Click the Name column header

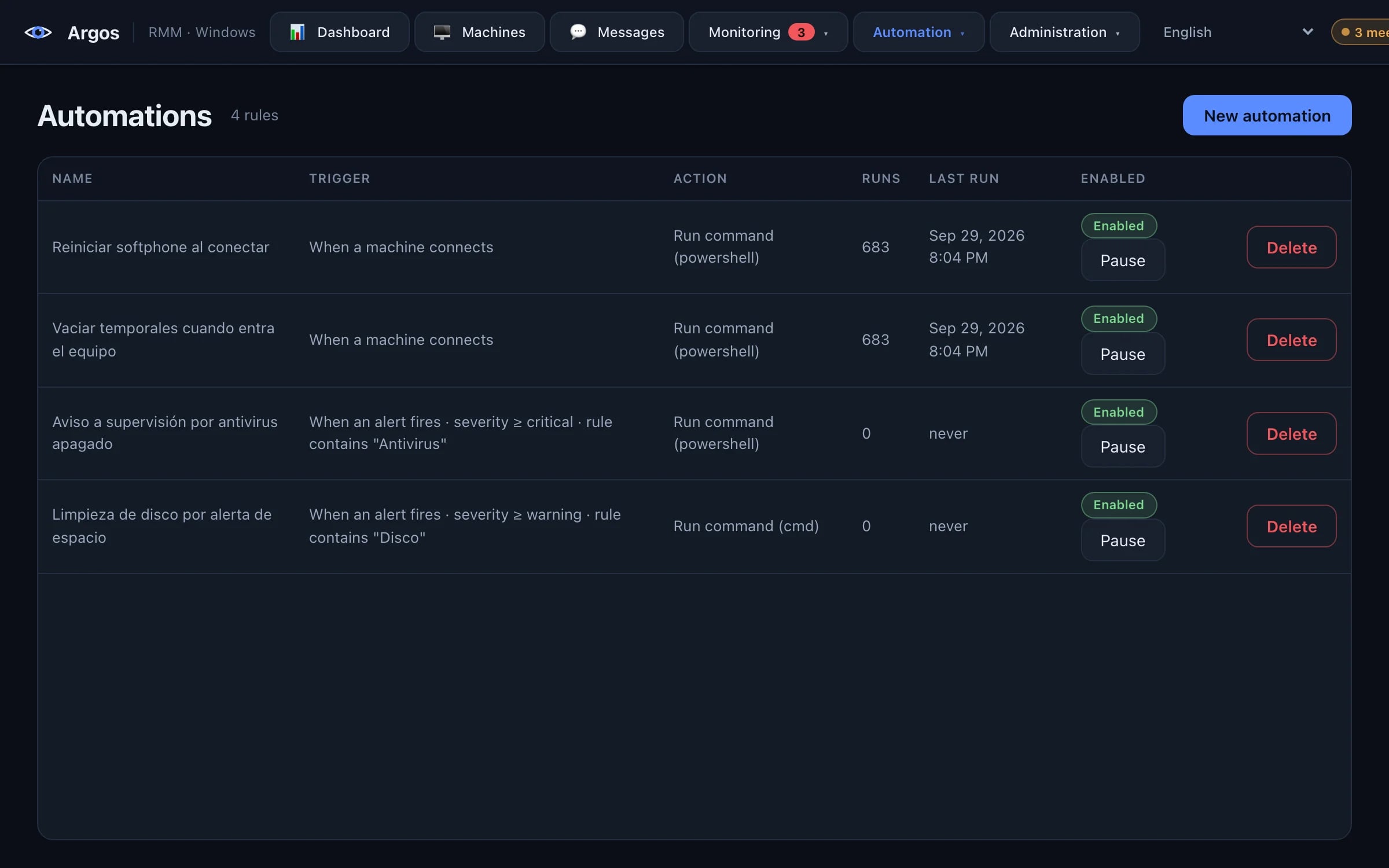pyautogui.click(x=72, y=178)
